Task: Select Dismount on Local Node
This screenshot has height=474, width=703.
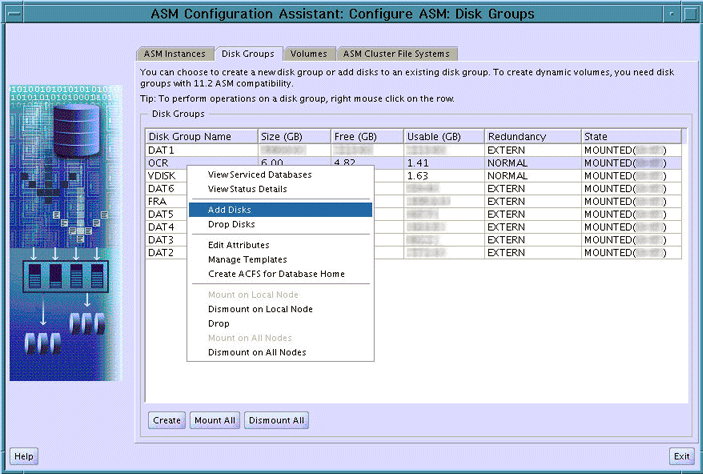Action: click(260, 310)
